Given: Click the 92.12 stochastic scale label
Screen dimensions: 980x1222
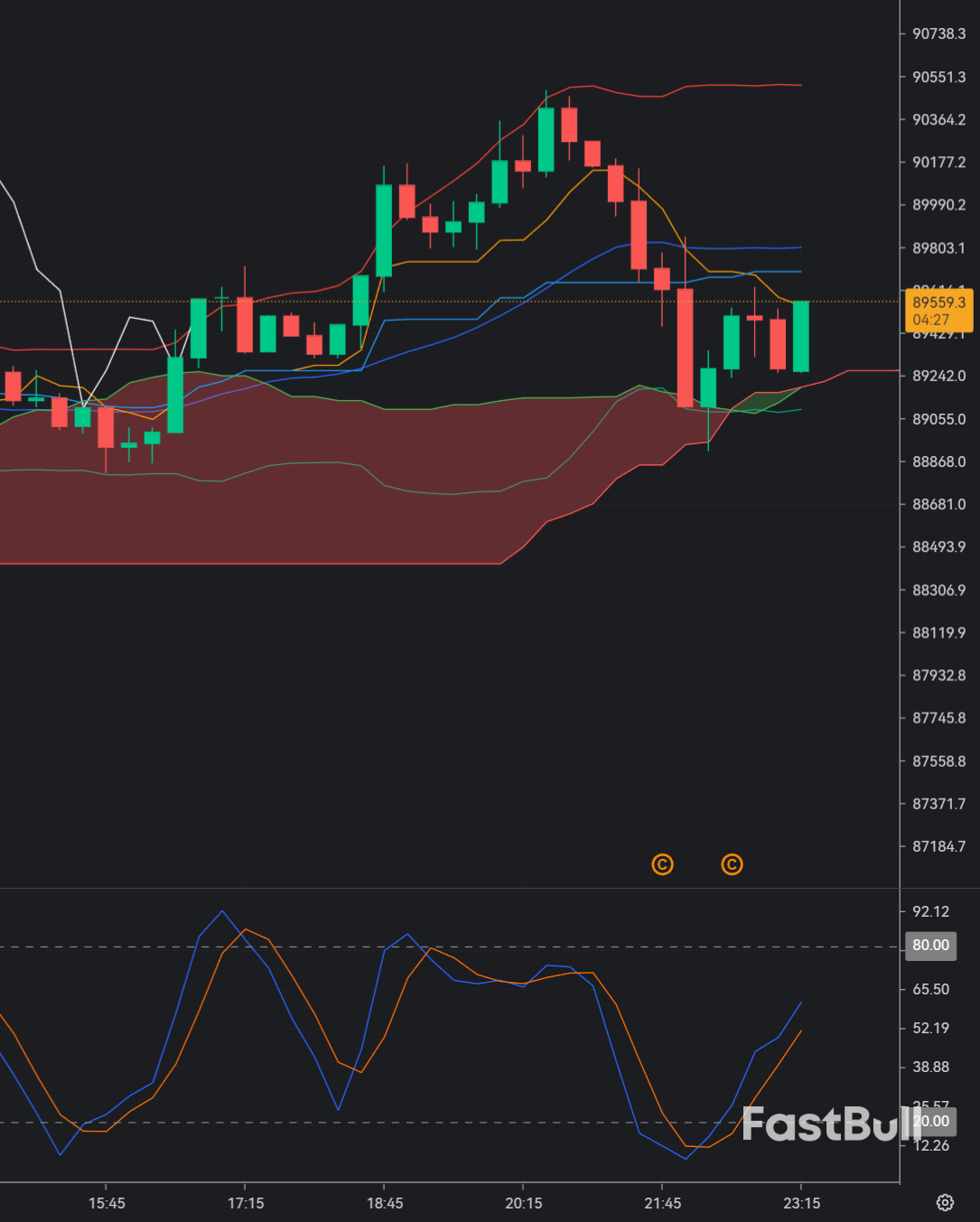Looking at the screenshot, I should coord(930,911).
